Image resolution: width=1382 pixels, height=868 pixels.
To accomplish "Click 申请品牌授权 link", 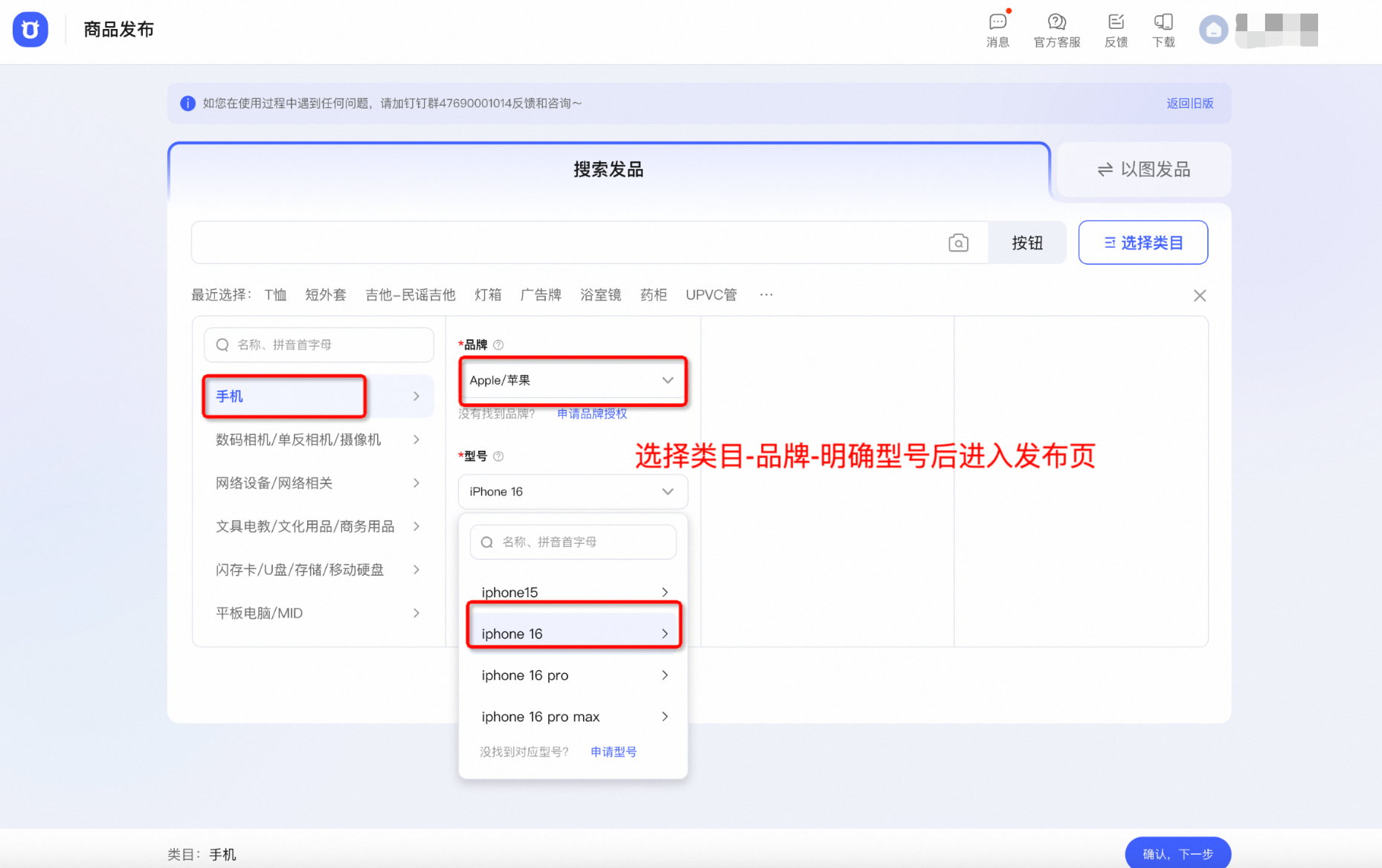I will [592, 414].
